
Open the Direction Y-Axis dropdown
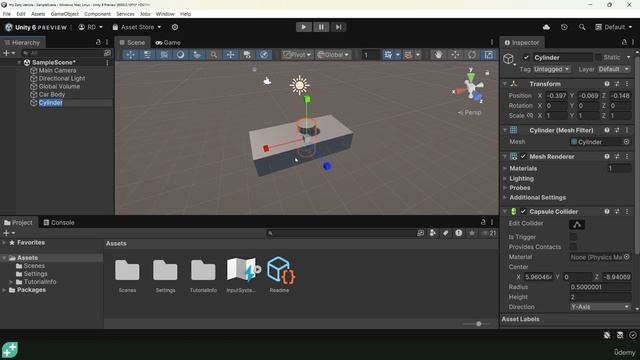coord(600,307)
